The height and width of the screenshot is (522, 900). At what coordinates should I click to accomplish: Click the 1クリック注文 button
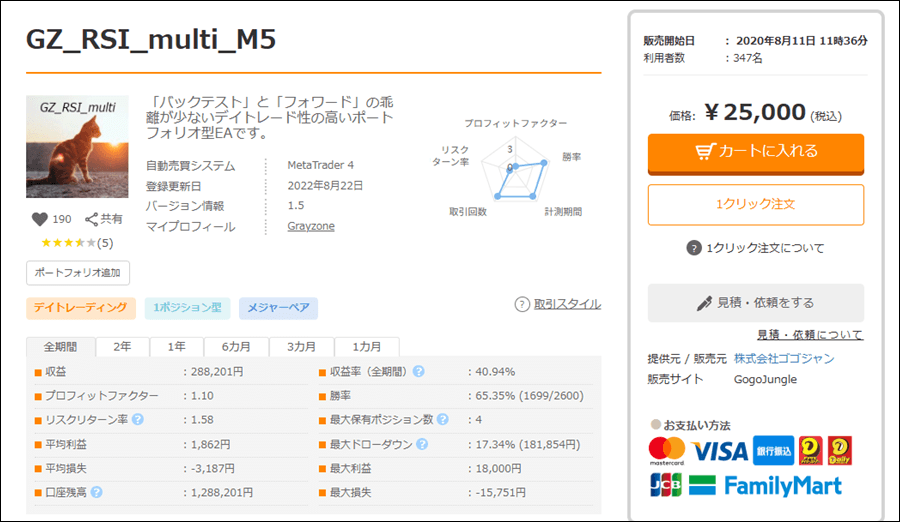(x=756, y=204)
